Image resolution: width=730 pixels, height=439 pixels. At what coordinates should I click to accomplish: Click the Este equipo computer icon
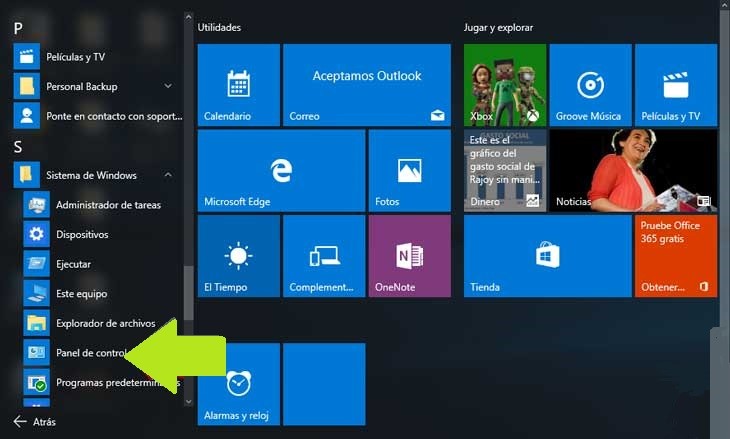click(x=36, y=293)
